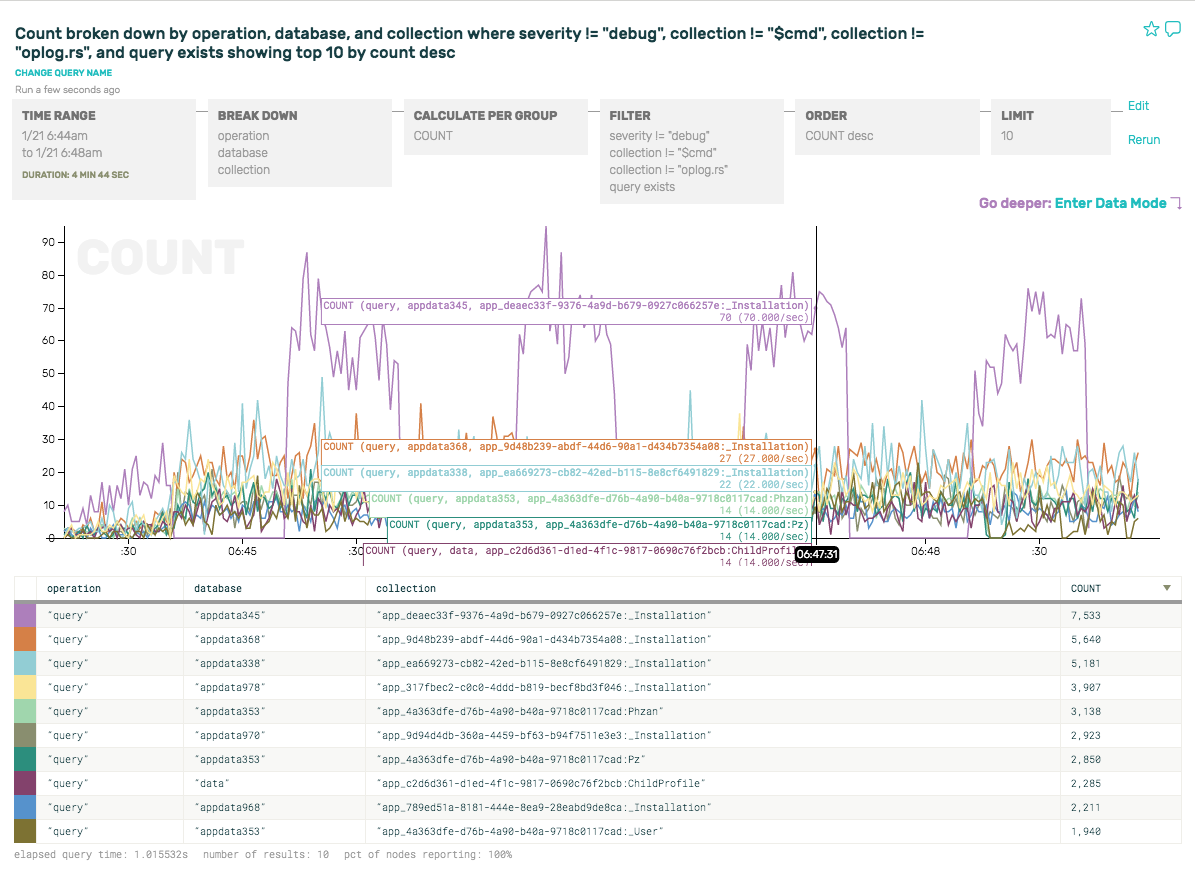Click the purple appdata345 color swatch
The width and height of the screenshot is (1195, 875).
(x=25, y=615)
